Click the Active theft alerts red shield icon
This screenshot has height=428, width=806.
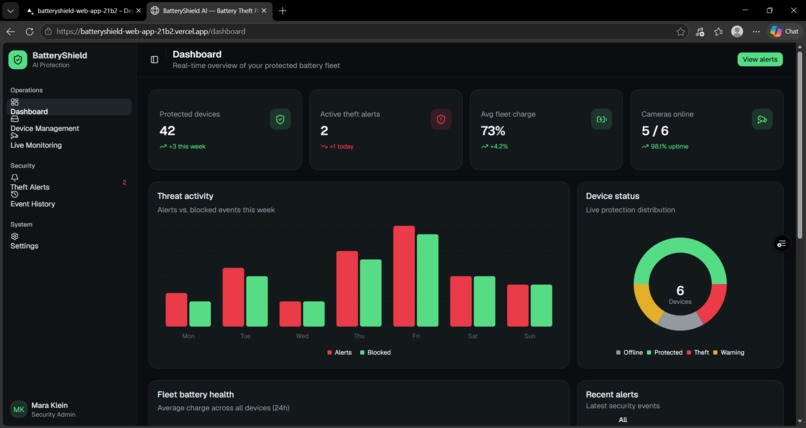441,119
